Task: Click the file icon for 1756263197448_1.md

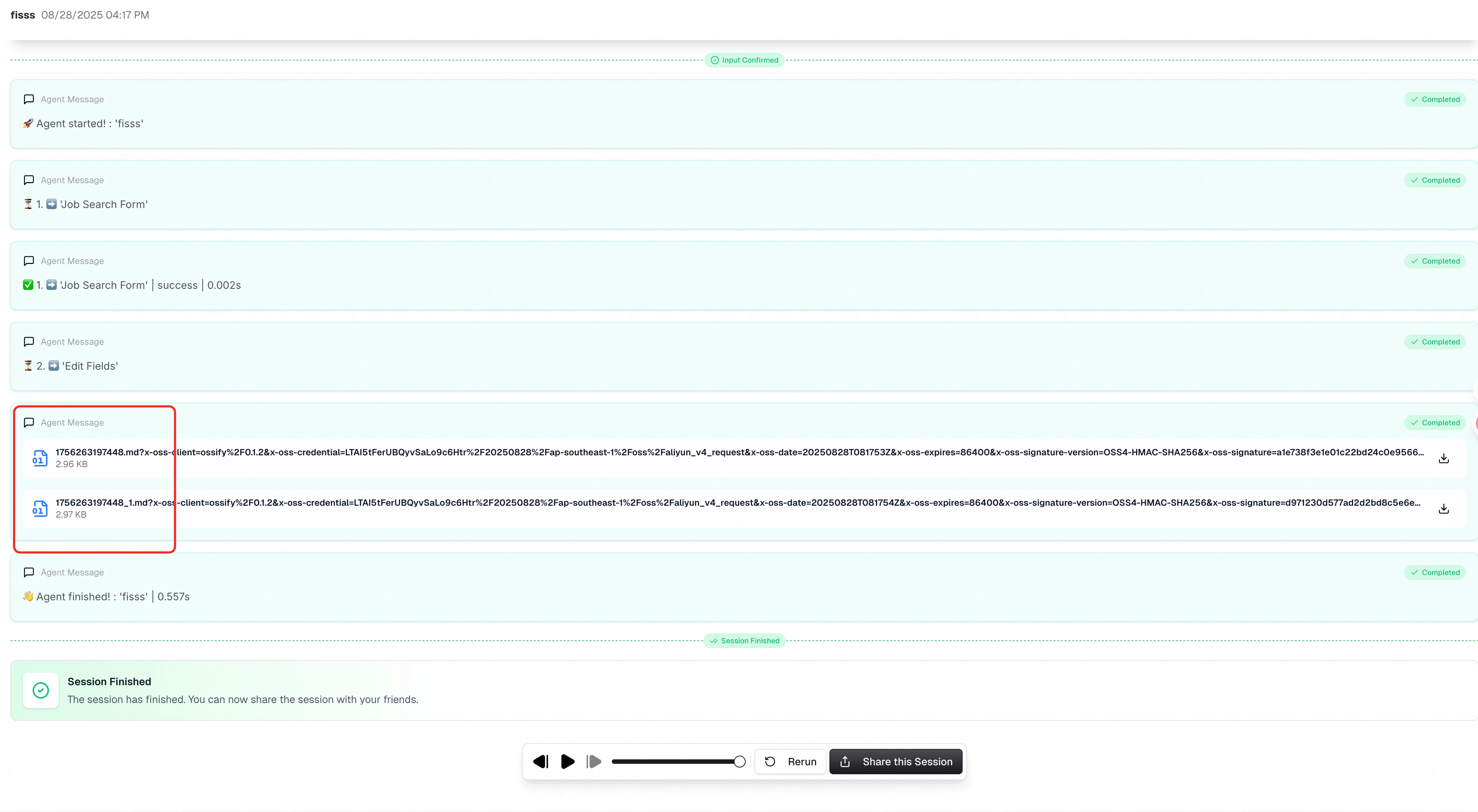Action: click(x=40, y=508)
